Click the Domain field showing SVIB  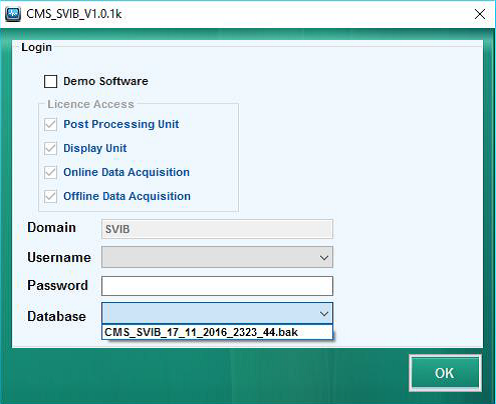pyautogui.click(x=217, y=229)
